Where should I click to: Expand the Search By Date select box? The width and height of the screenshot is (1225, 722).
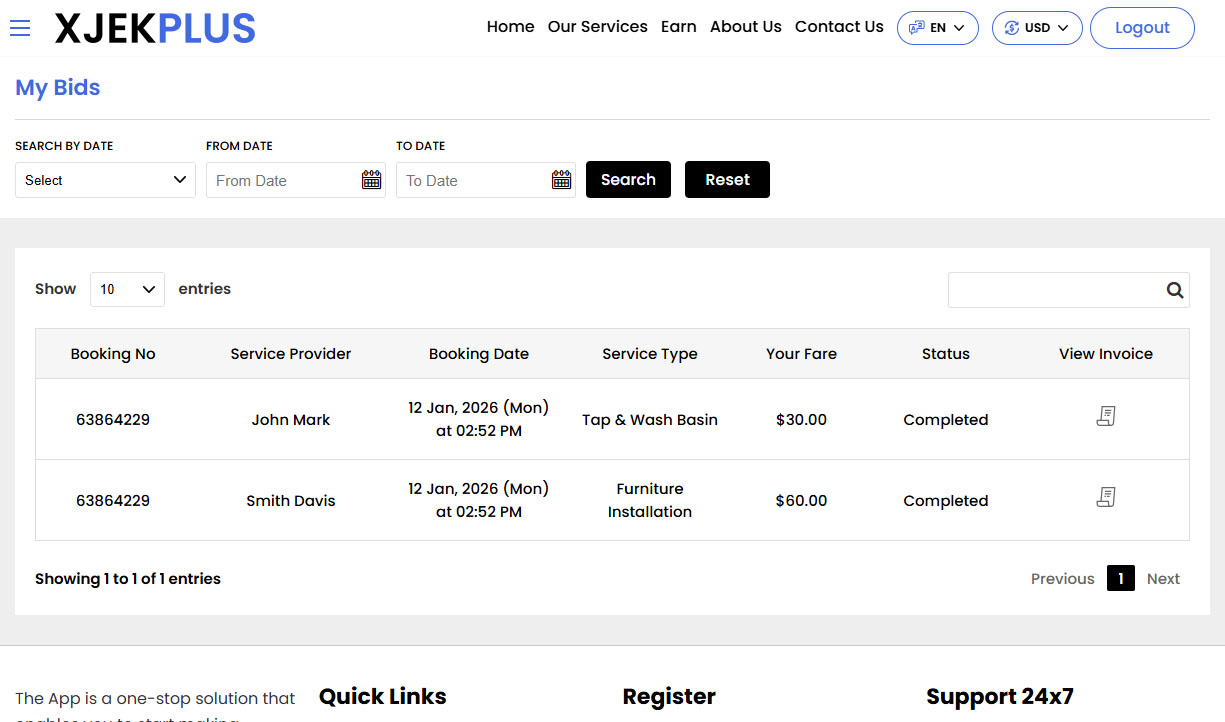[x=105, y=181]
